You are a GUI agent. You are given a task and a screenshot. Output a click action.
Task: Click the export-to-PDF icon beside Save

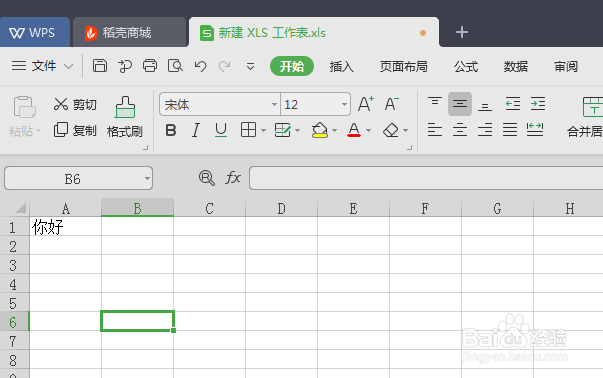[125, 66]
